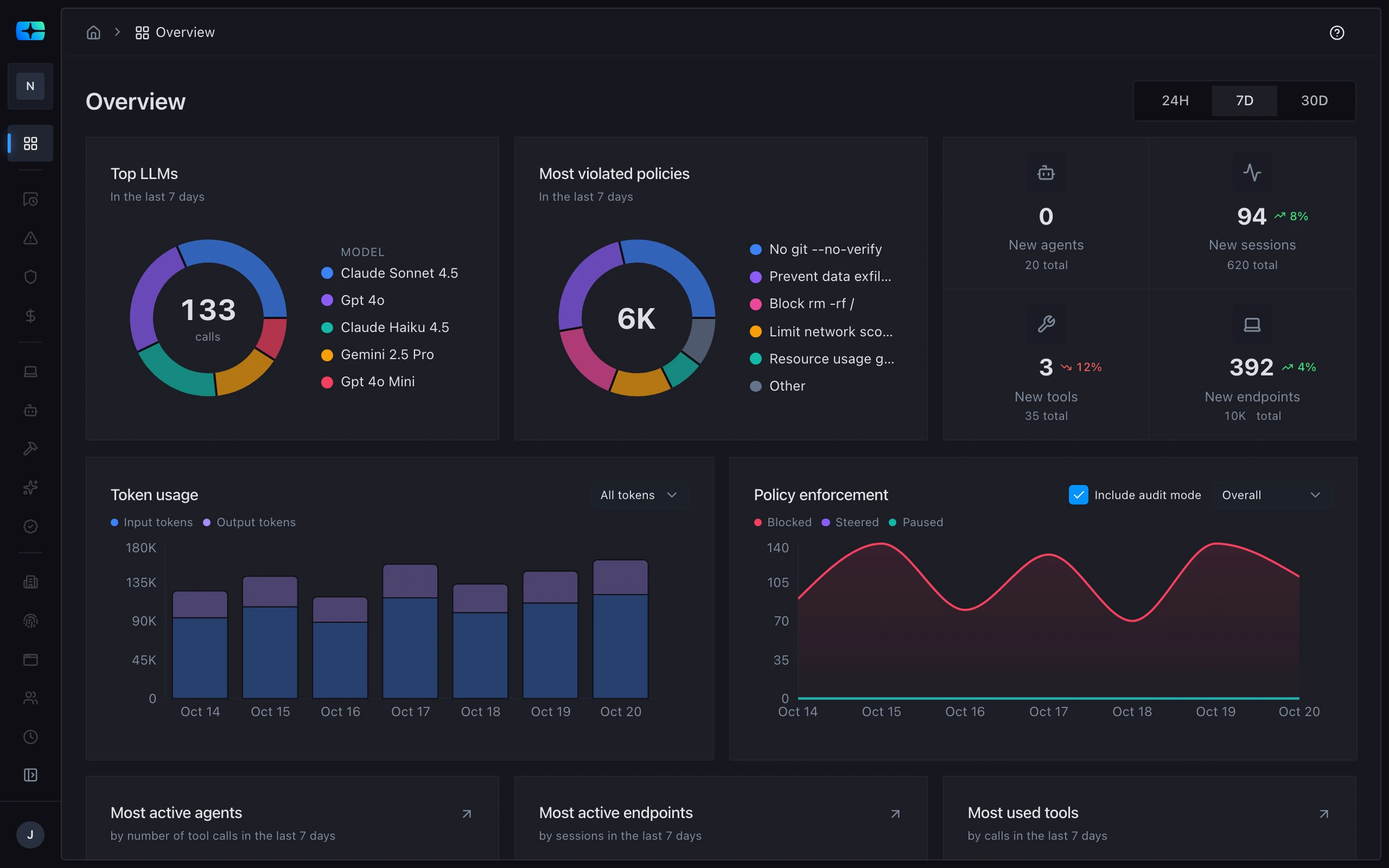This screenshot has height=868, width=1389.
Task: Click the laptop icon above New endpoints
Action: click(x=1252, y=324)
